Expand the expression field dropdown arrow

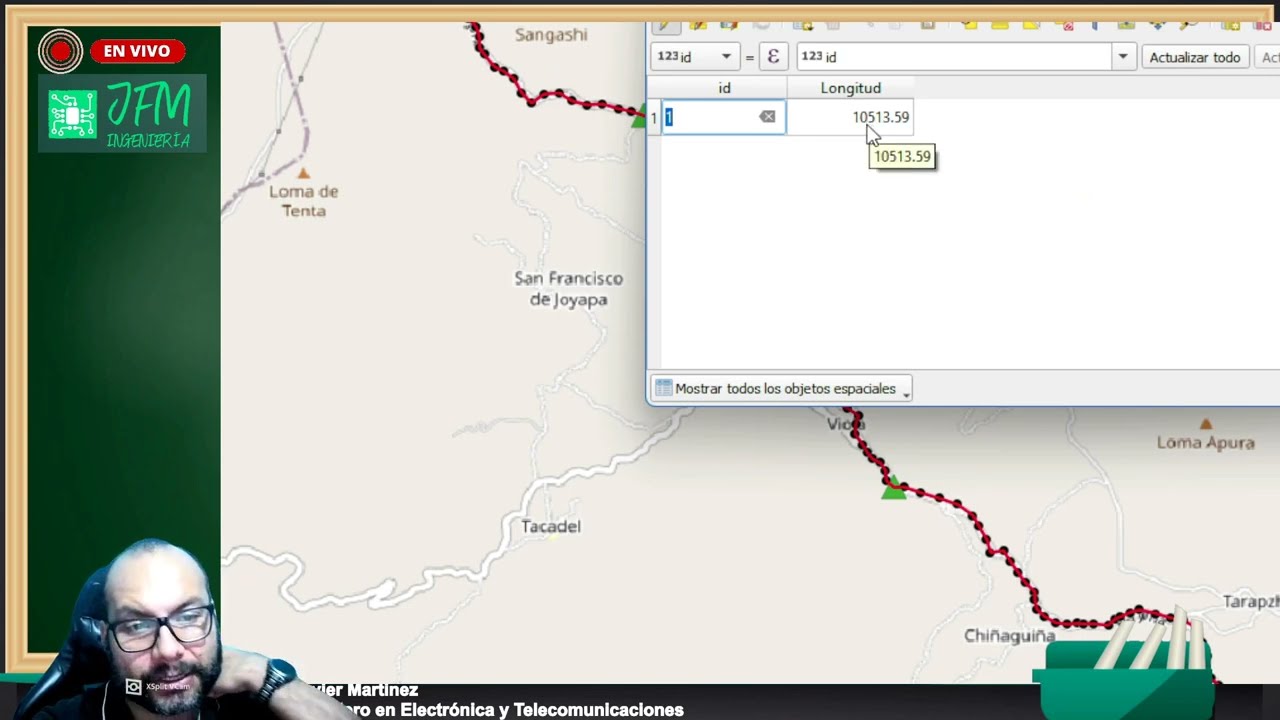click(1123, 57)
